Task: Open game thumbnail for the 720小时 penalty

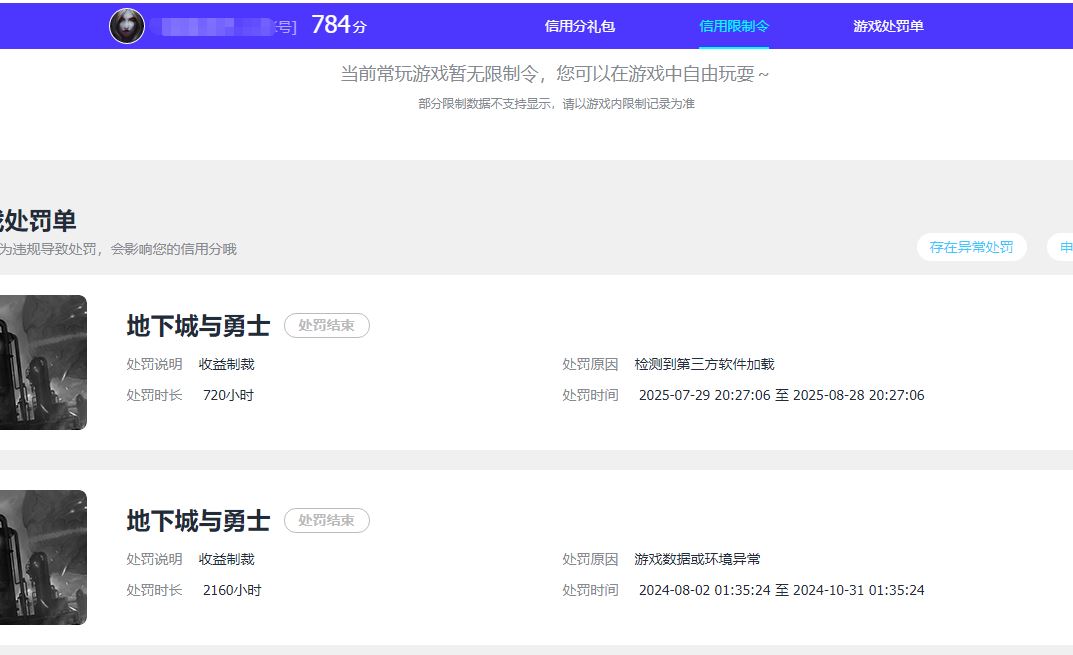Action: [x=43, y=362]
